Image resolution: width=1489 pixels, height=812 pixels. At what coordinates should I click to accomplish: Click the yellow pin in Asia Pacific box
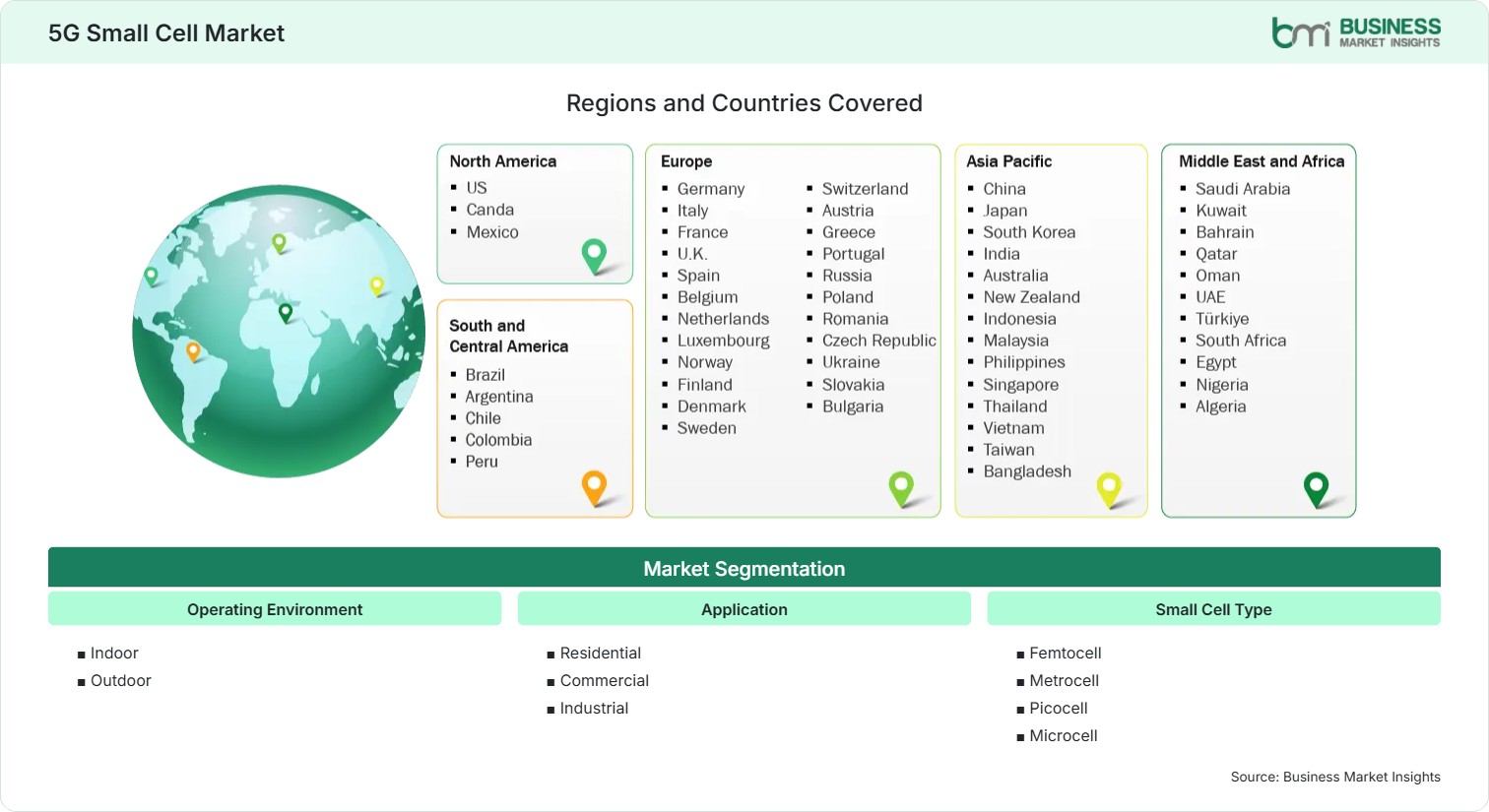(x=1110, y=489)
